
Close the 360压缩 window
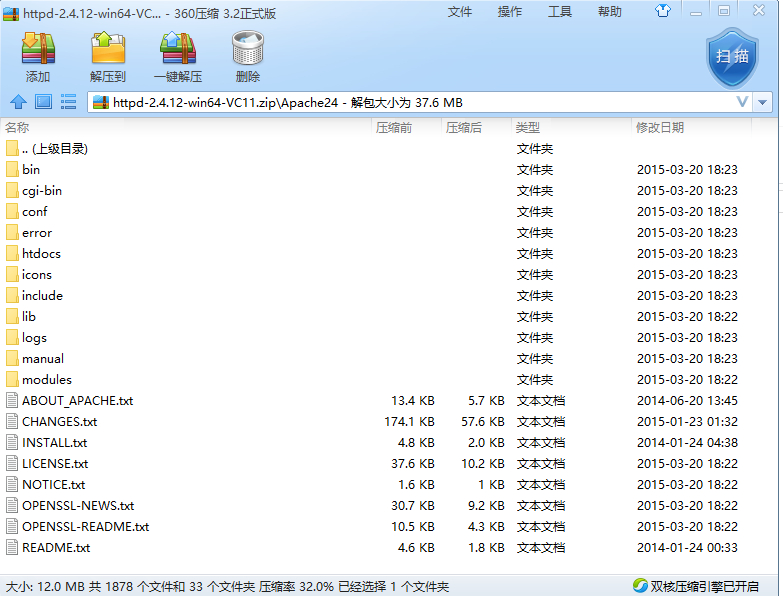pyautogui.click(x=759, y=10)
